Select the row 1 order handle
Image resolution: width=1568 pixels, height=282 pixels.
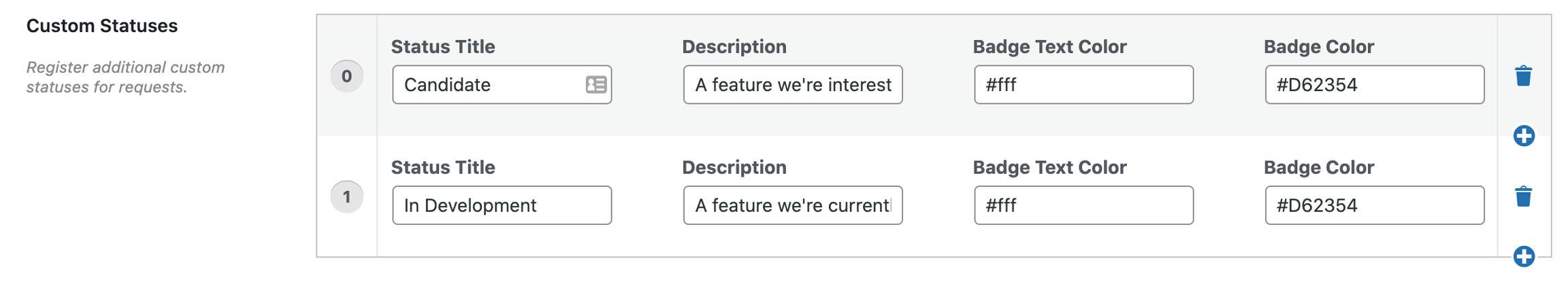point(346,197)
